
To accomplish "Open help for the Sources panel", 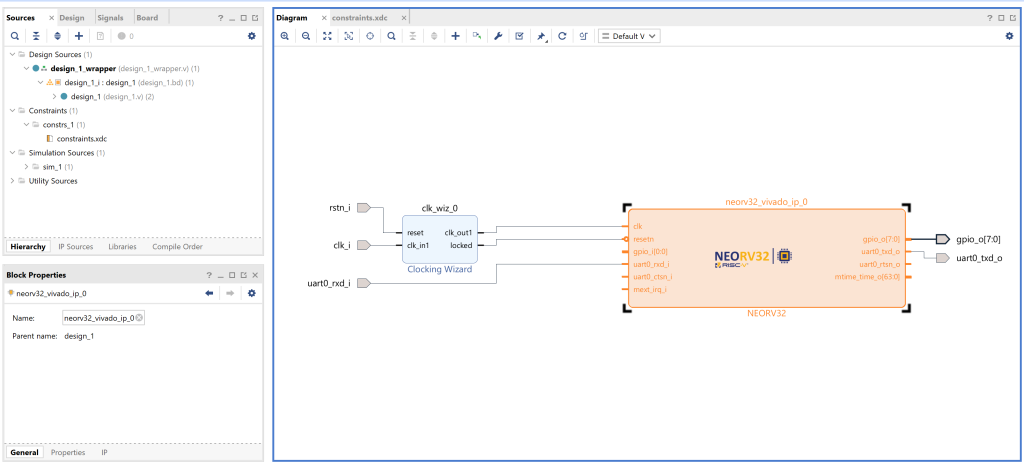I will tap(221, 18).
